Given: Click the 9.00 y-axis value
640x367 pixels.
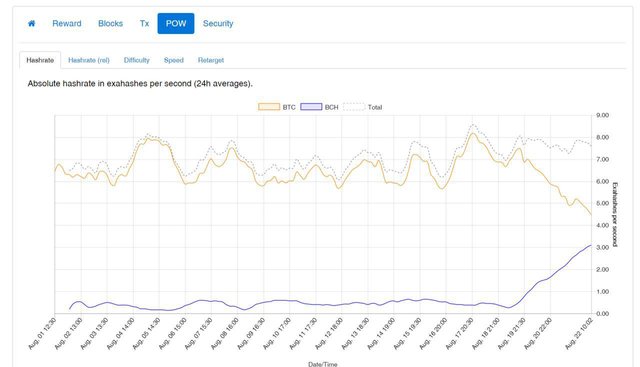Looking at the screenshot, I should pos(602,115).
